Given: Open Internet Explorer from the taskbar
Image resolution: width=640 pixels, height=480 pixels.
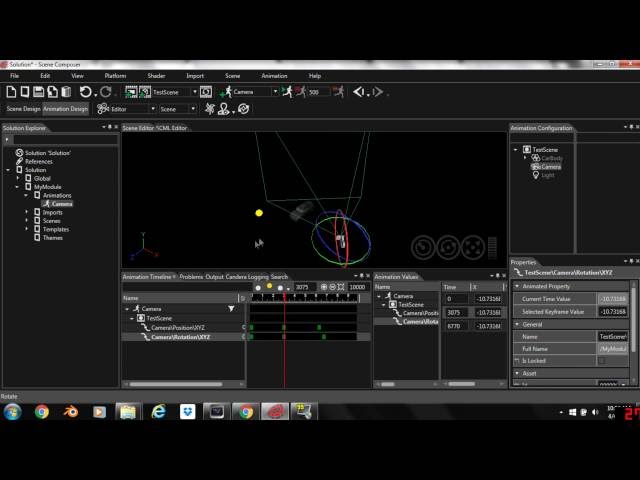Looking at the screenshot, I should tap(158, 412).
